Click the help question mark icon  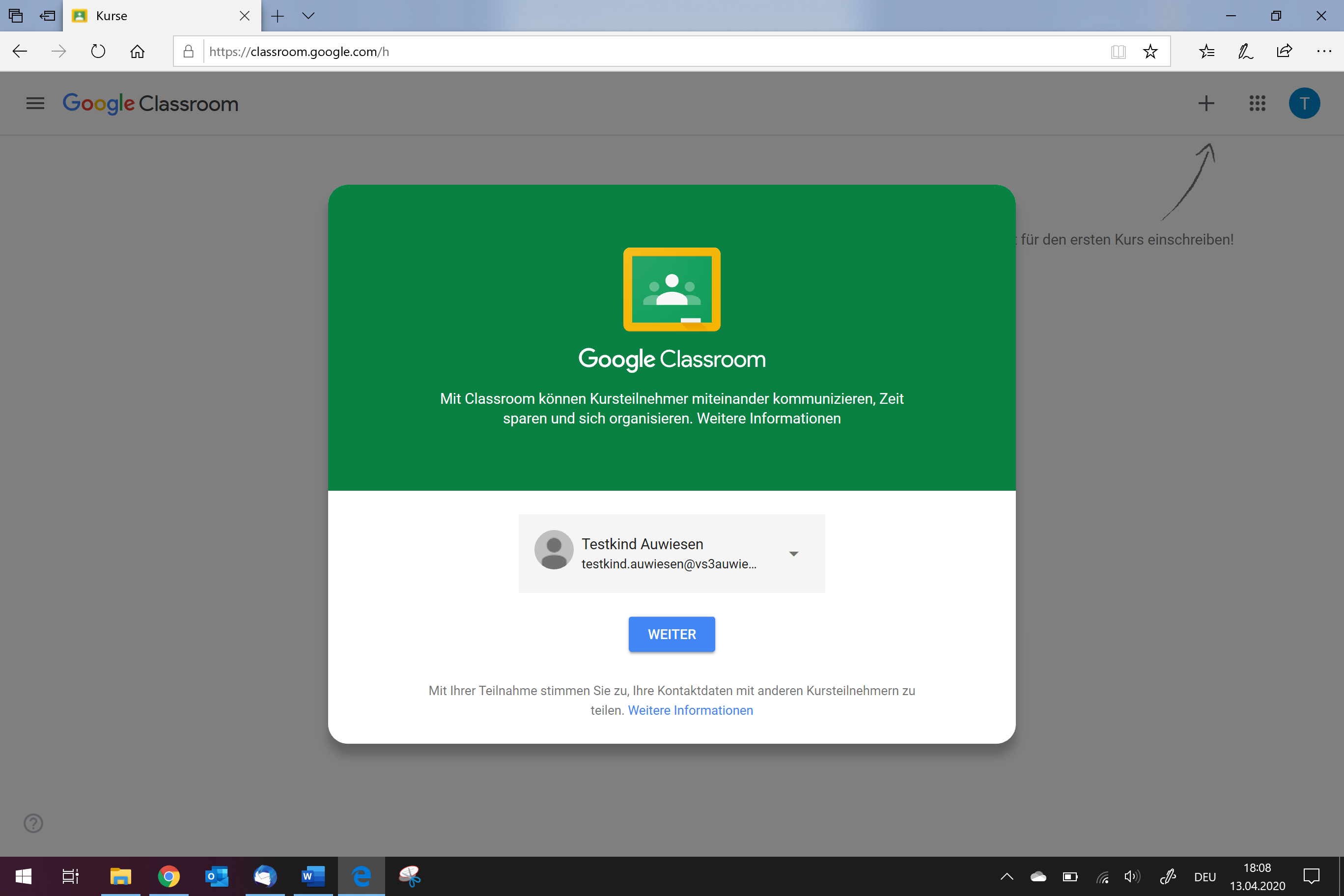(x=33, y=823)
